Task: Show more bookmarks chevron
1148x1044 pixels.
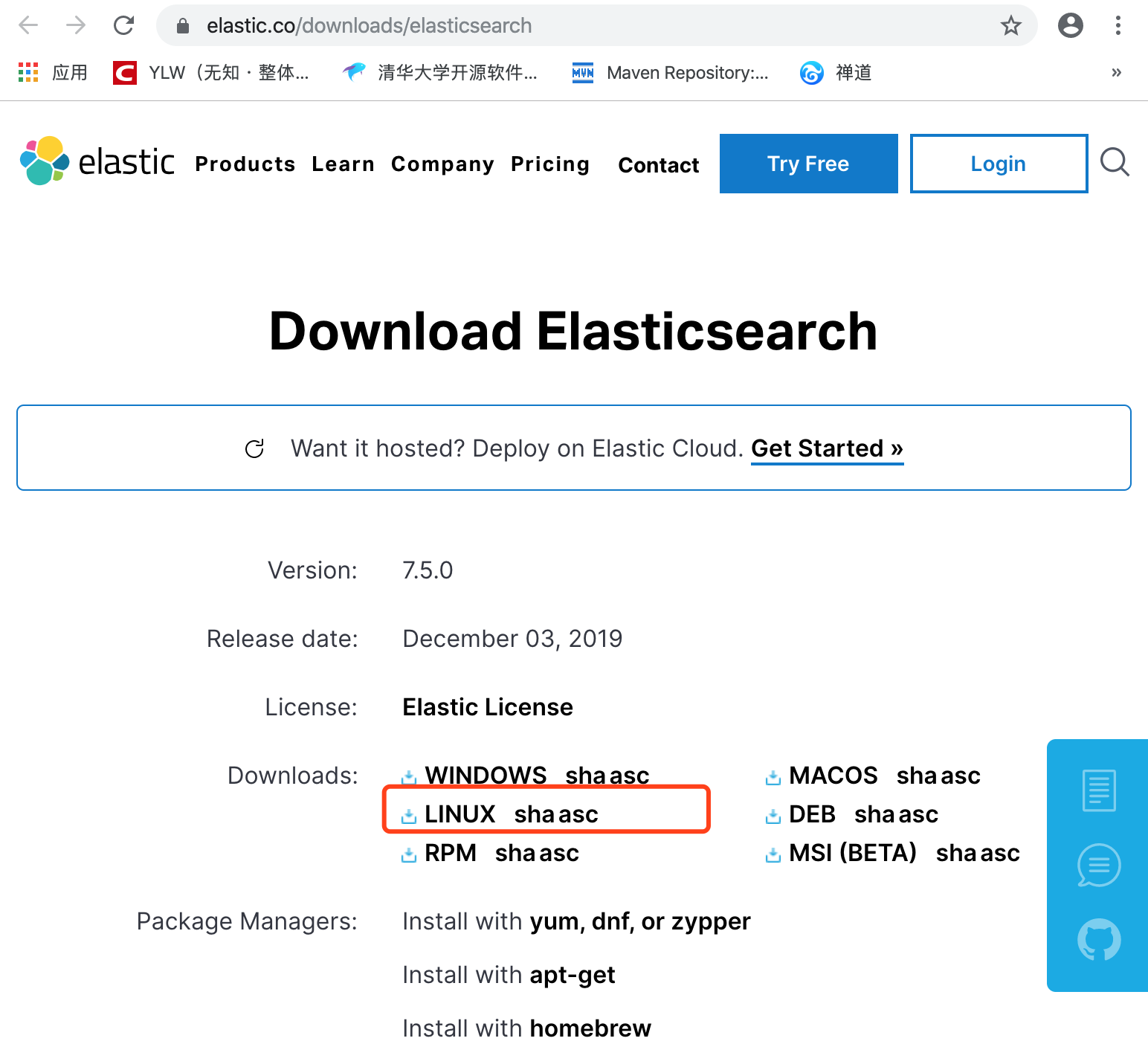Action: [x=1116, y=72]
